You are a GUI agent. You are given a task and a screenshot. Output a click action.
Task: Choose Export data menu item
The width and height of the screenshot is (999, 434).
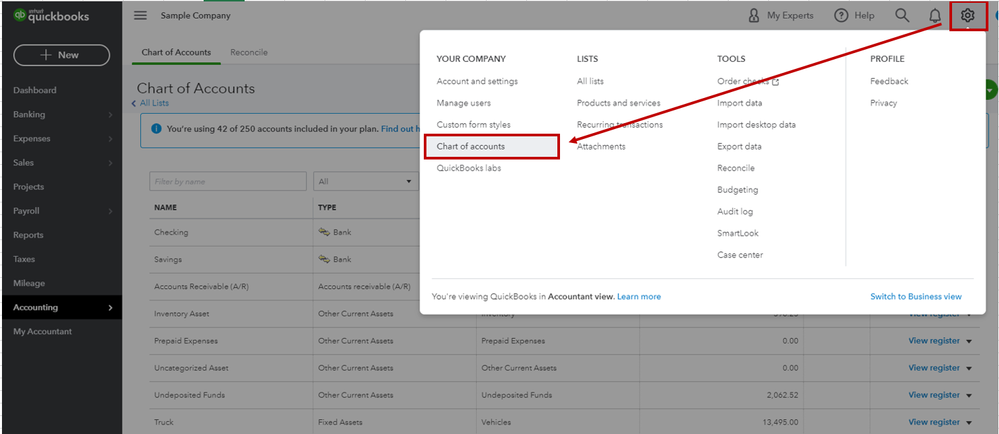[739, 147]
